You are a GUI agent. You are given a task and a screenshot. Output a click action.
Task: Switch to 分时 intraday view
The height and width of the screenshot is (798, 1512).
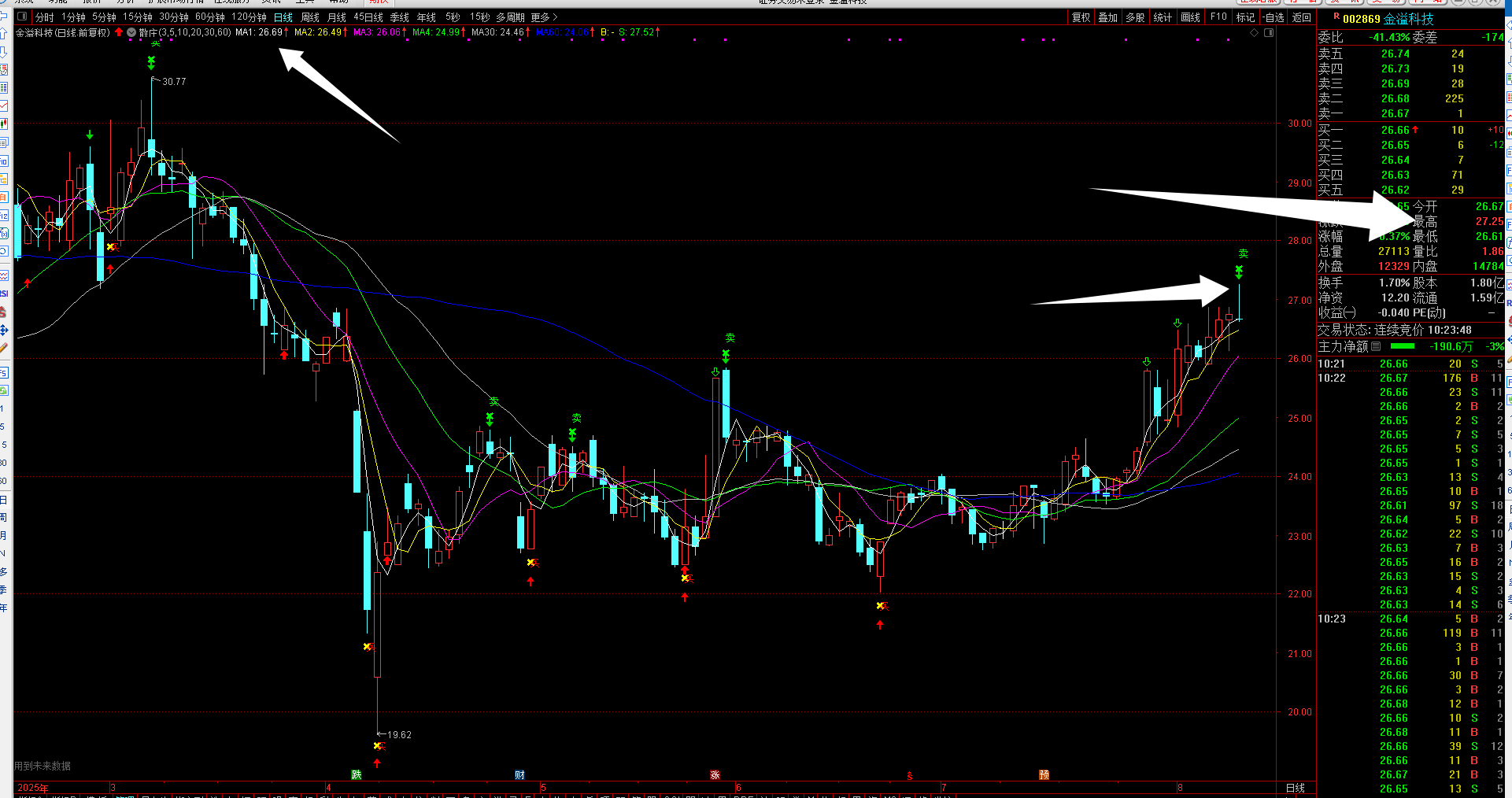(45, 17)
